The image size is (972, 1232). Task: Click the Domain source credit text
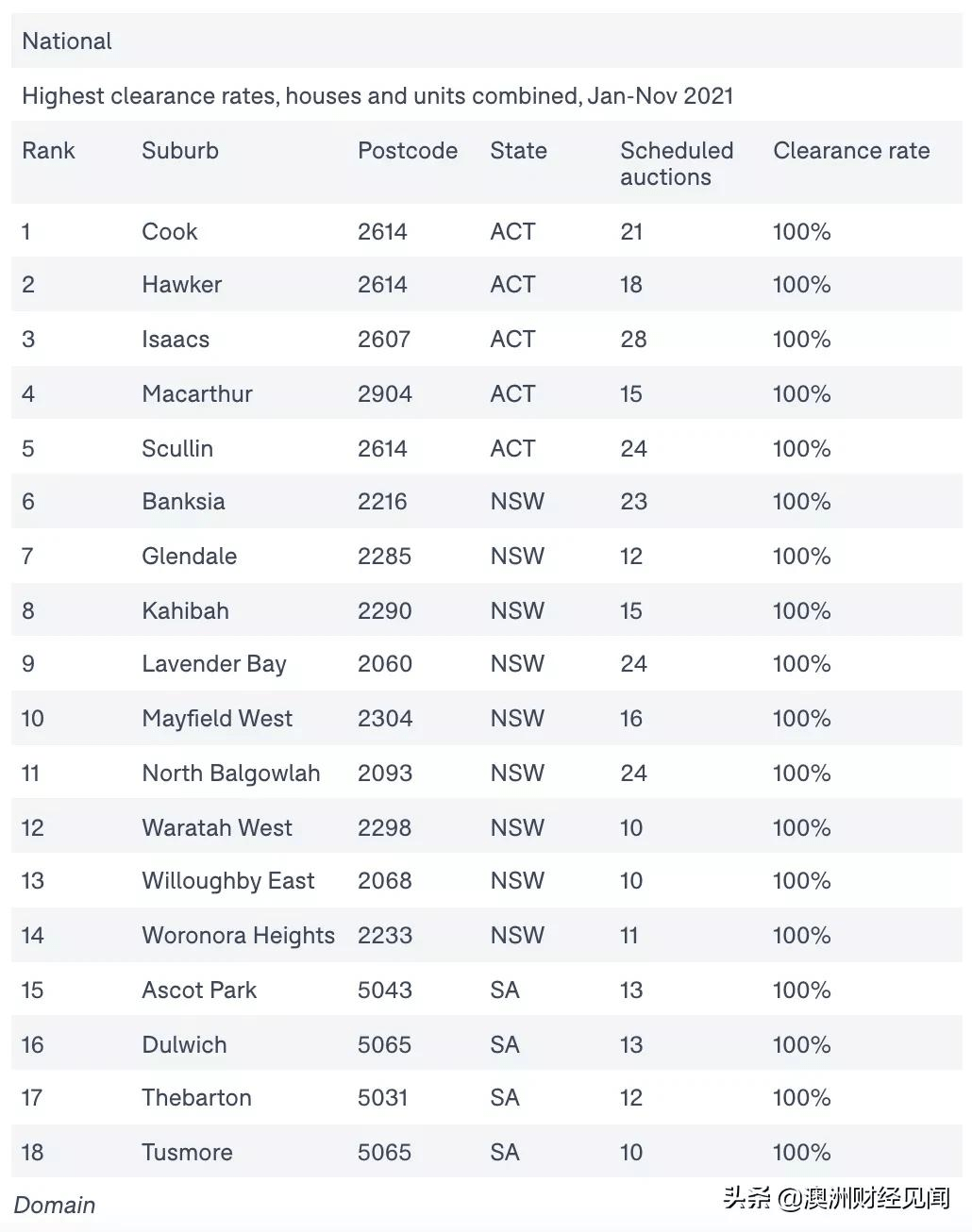[x=55, y=1205]
